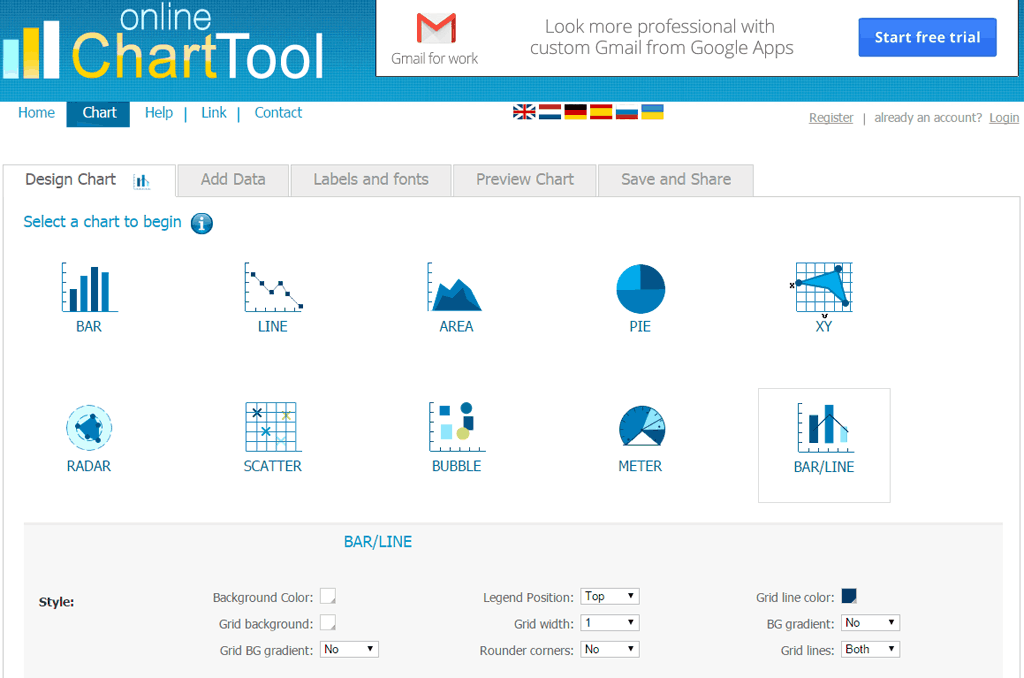Viewport: 1024px width, 678px height.
Task: Click the 'Select a chart to begin' text
Action: [x=103, y=222]
